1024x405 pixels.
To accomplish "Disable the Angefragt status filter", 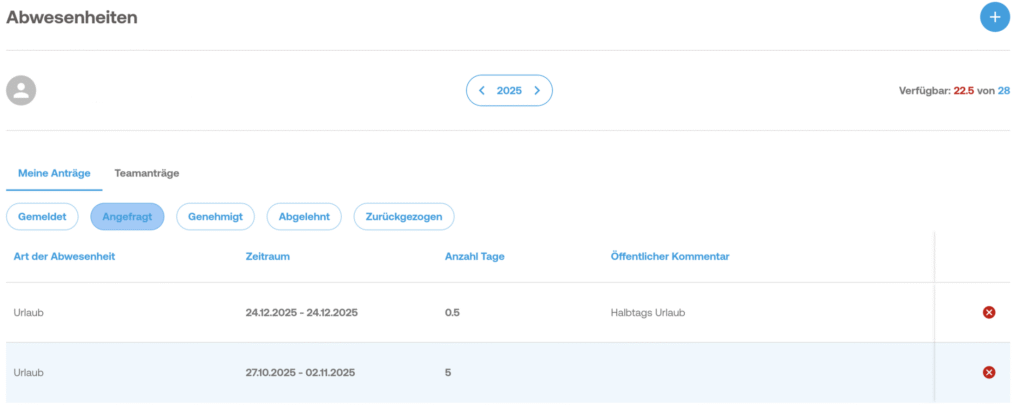I will click(x=127, y=216).
